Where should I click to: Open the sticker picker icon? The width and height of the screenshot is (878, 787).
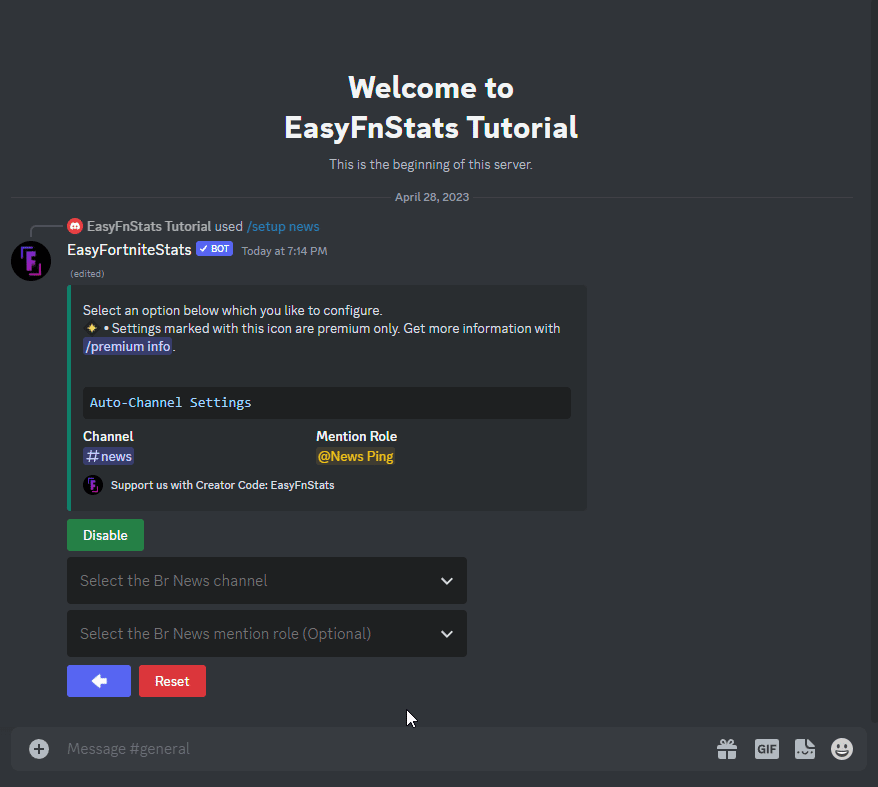coord(805,749)
